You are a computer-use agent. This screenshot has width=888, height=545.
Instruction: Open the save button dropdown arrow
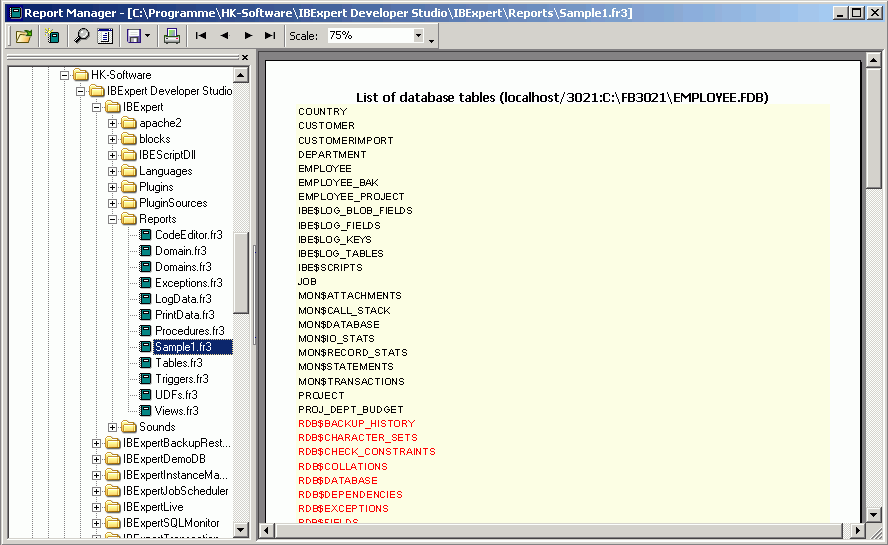pos(147,36)
